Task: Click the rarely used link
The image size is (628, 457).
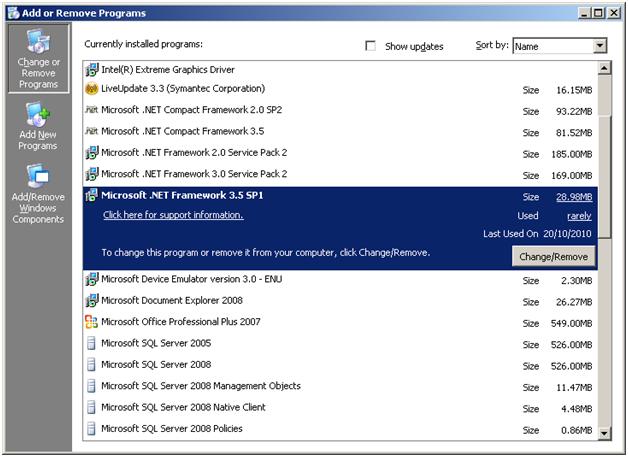Action: [579, 216]
